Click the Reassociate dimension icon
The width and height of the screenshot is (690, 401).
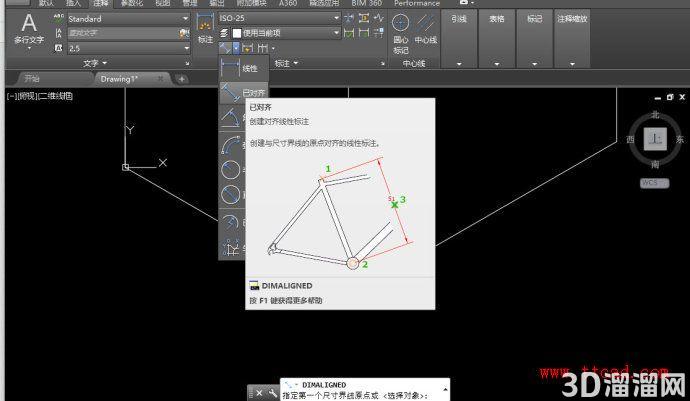tap(378, 33)
